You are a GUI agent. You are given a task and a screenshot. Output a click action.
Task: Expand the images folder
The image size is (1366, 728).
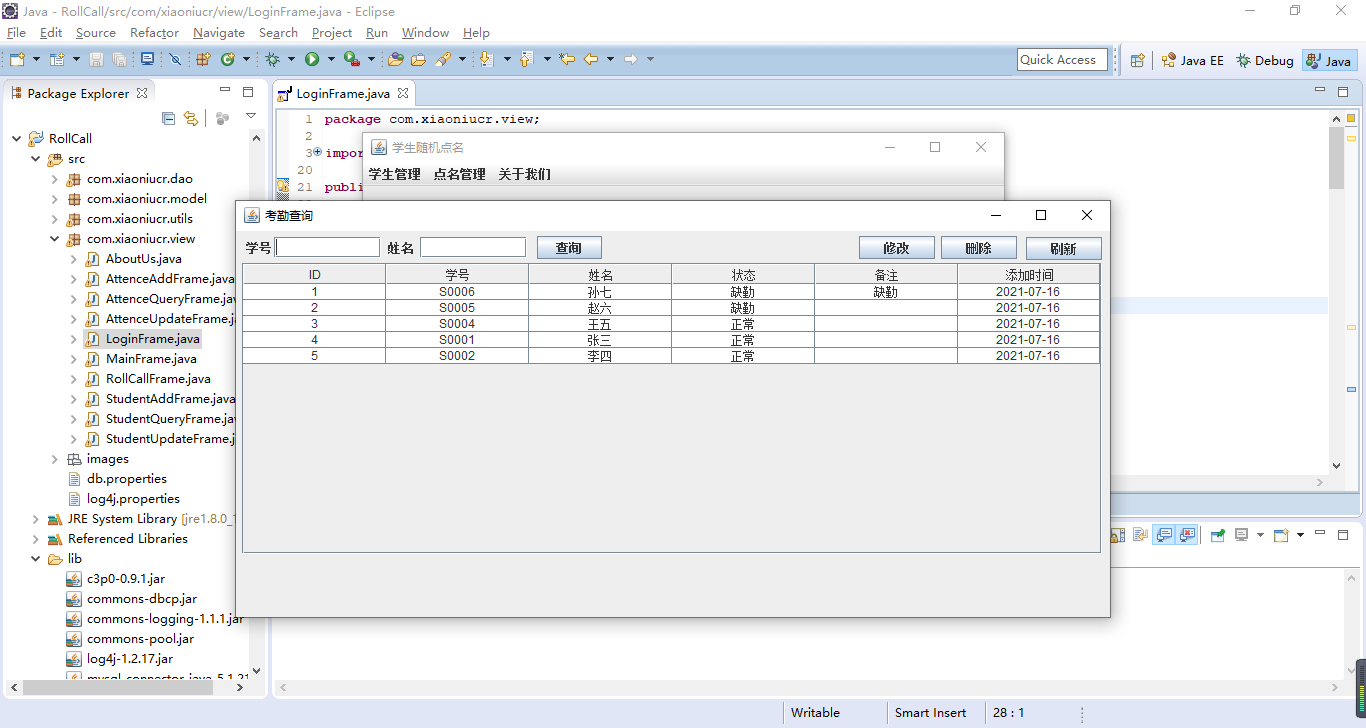coord(54,459)
